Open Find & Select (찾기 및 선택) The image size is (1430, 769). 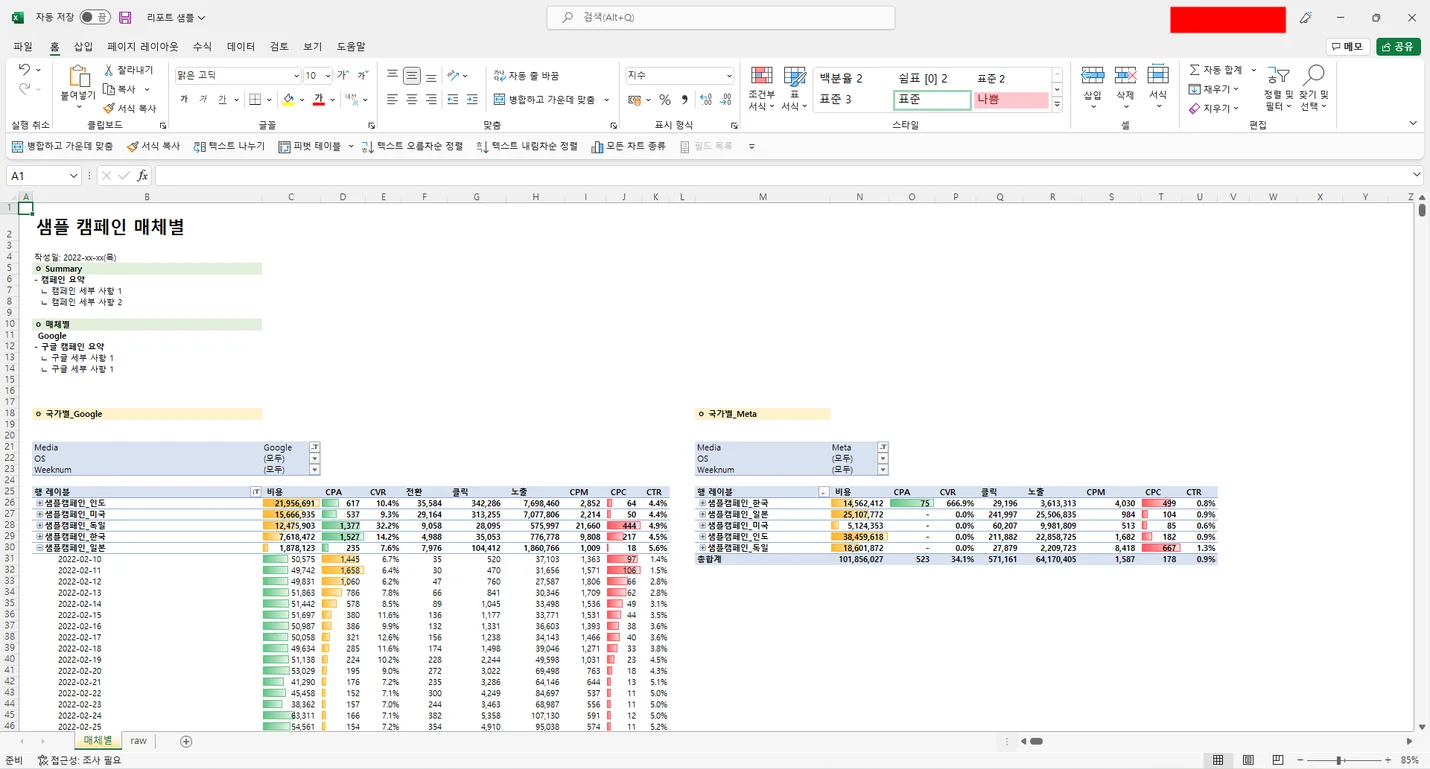point(1313,89)
